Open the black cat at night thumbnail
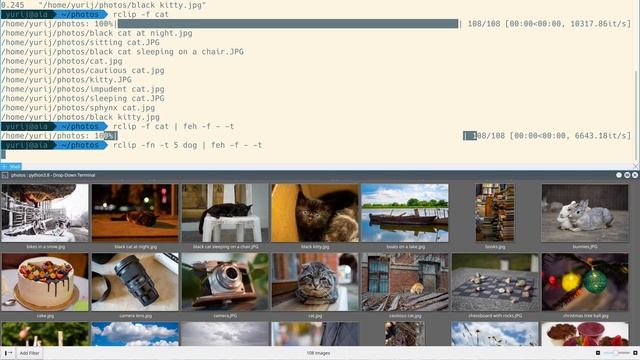The width and height of the screenshot is (640, 360). [135, 213]
